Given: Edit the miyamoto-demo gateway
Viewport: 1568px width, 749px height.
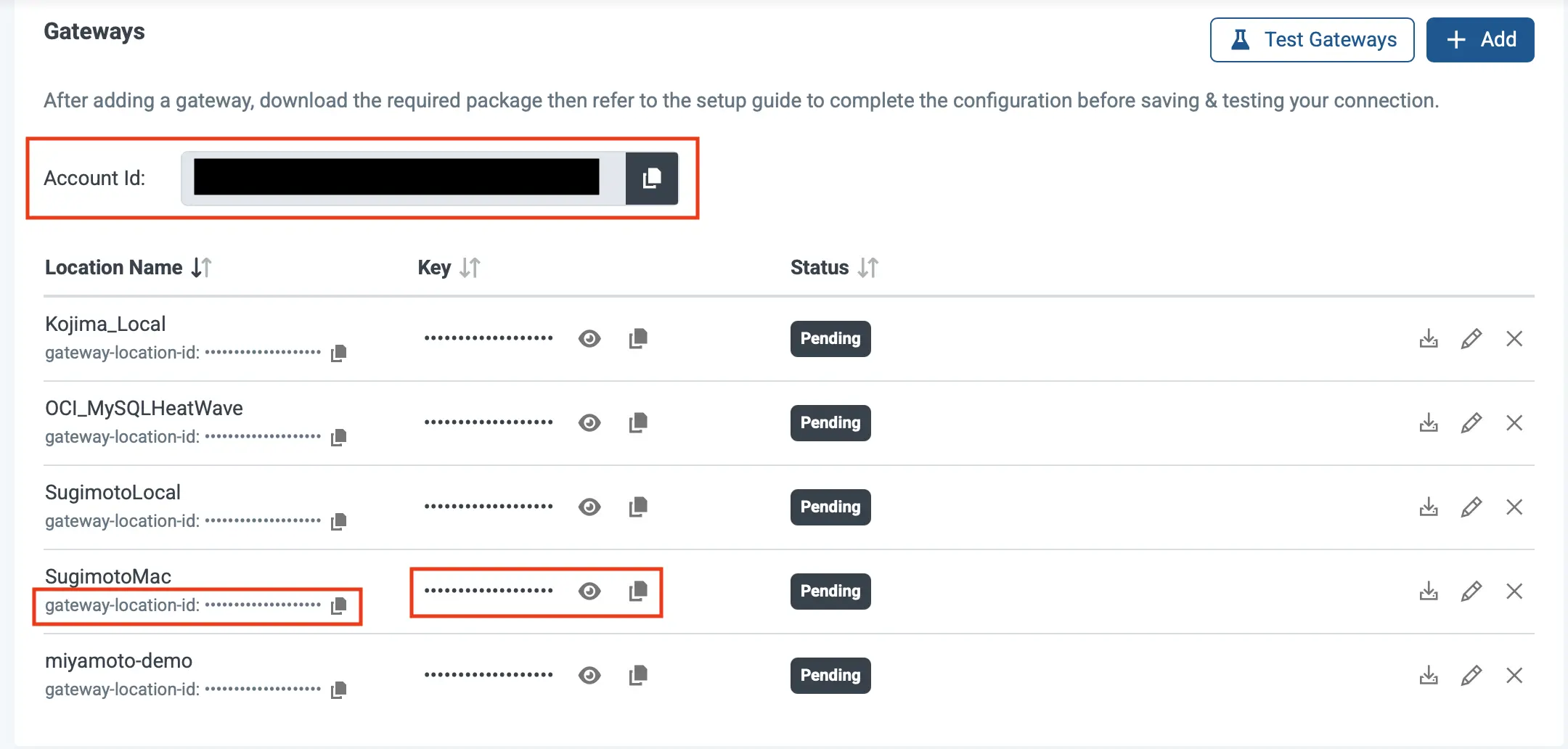Looking at the screenshot, I should pos(1471,676).
